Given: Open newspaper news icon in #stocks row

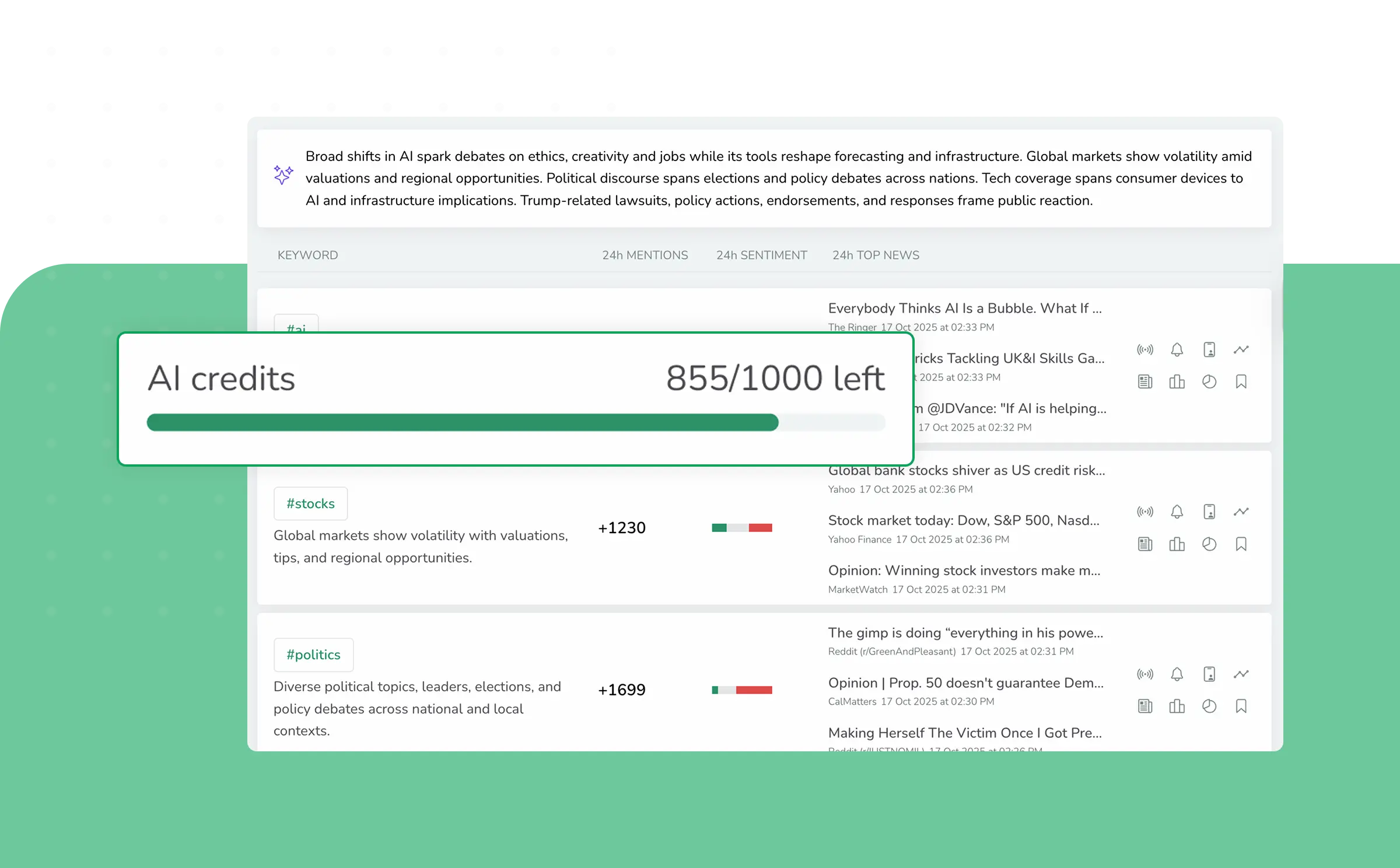Looking at the screenshot, I should (x=1144, y=544).
